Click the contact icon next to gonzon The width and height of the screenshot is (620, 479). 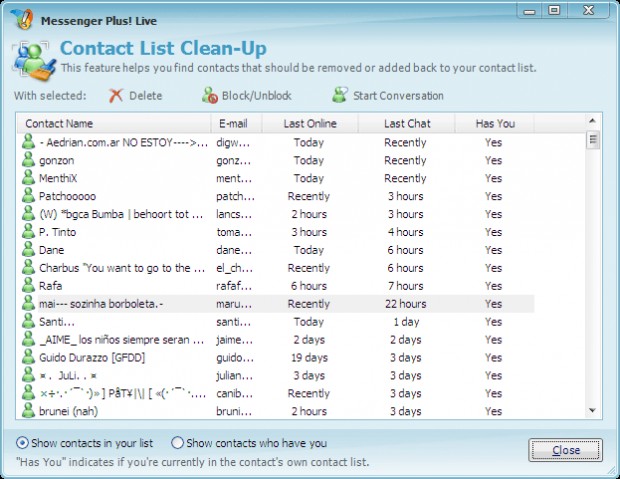tap(28, 160)
